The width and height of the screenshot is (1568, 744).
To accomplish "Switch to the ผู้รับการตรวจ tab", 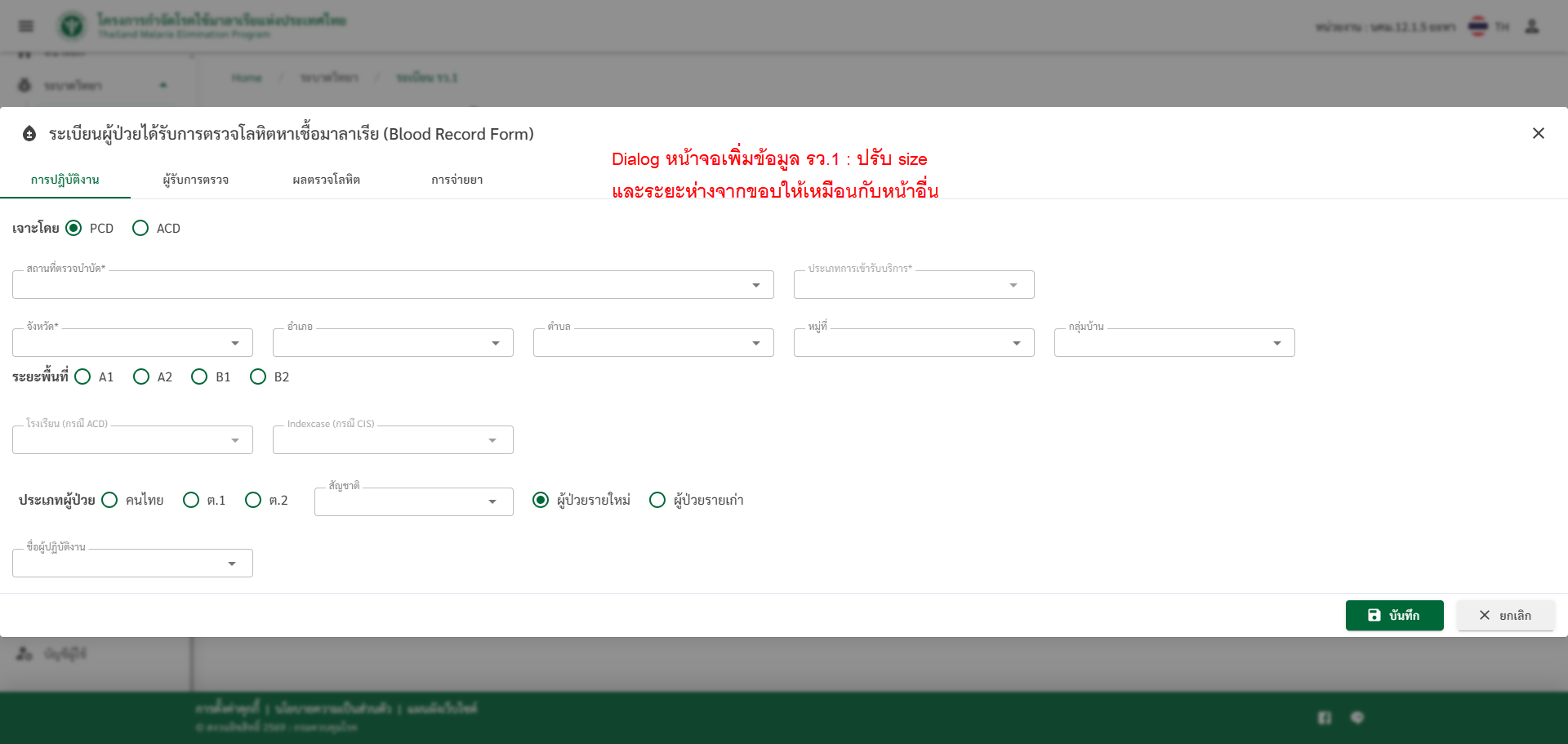I will 196,180.
